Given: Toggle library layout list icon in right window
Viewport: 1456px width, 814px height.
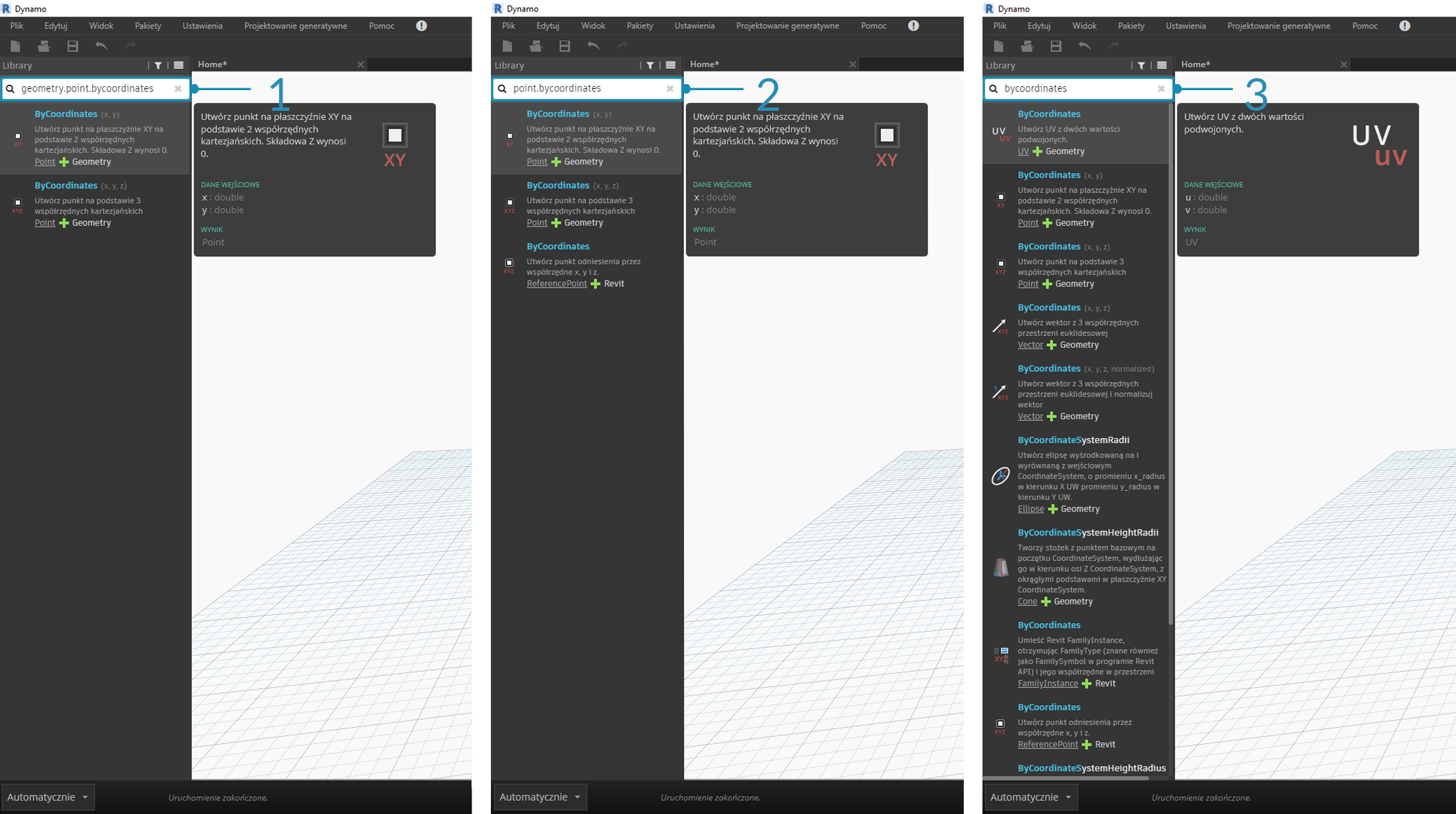Looking at the screenshot, I should coord(1162,65).
